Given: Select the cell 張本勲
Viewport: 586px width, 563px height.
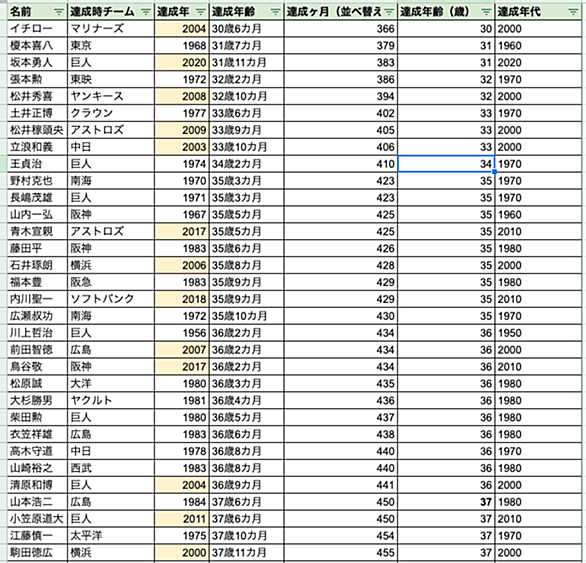Looking at the screenshot, I should pos(37,79).
